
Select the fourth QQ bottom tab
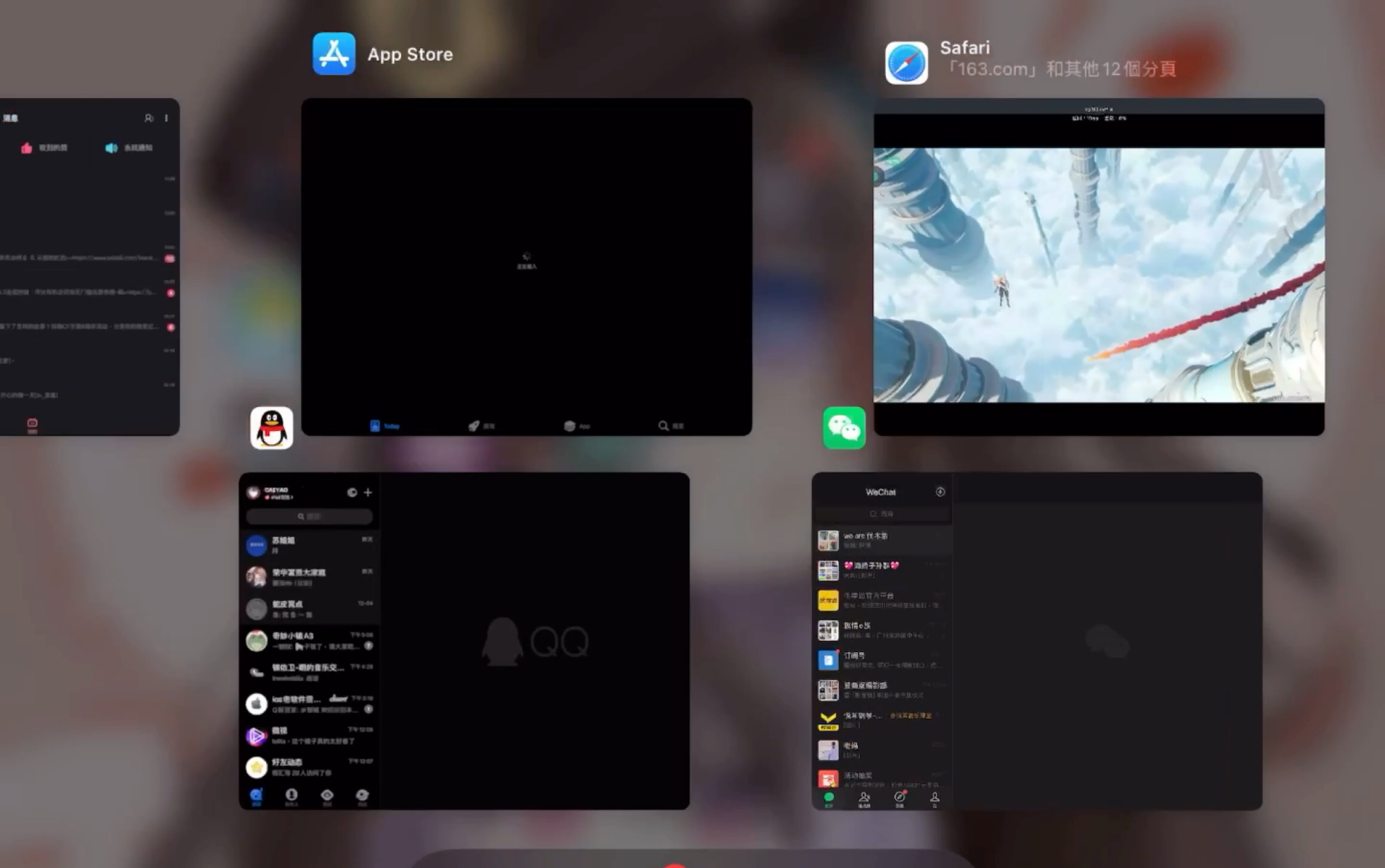(362, 796)
